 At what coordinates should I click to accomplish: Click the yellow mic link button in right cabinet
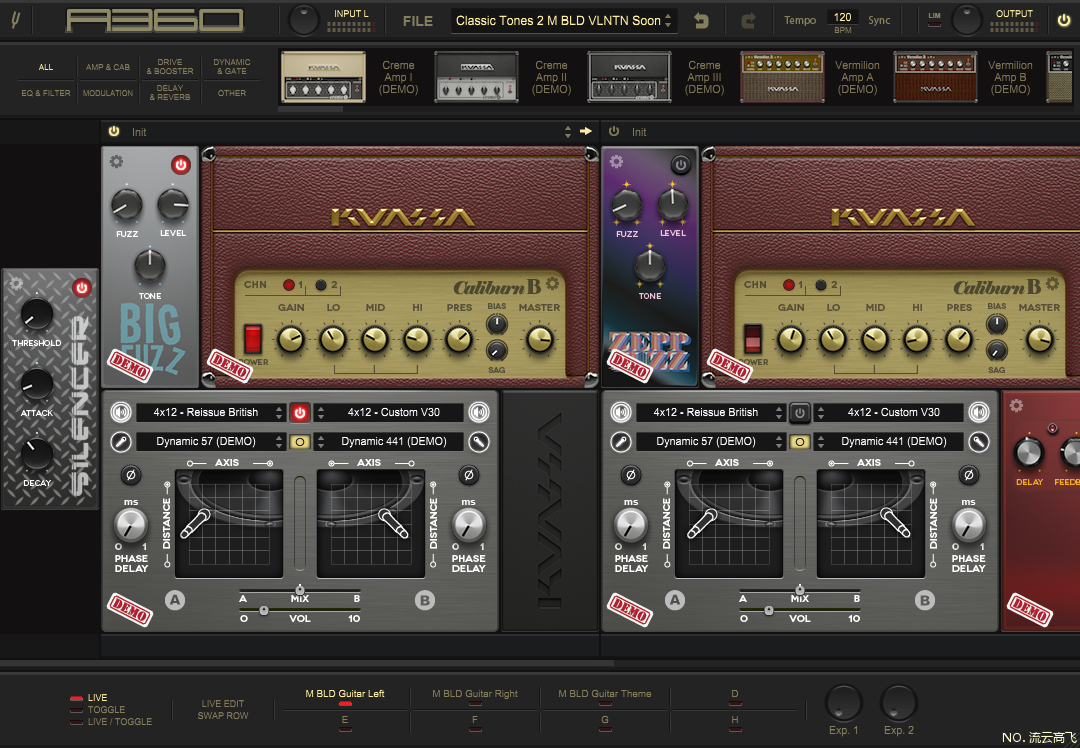pos(800,441)
